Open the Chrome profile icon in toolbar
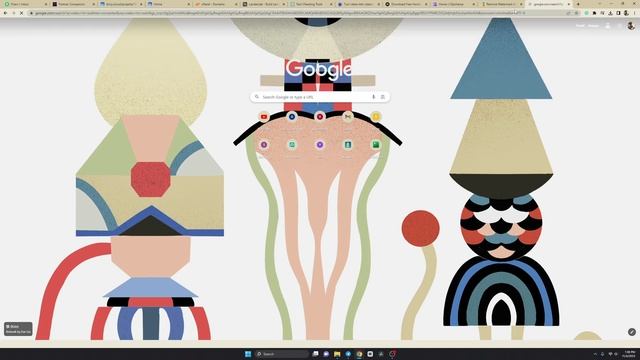 point(626,13)
